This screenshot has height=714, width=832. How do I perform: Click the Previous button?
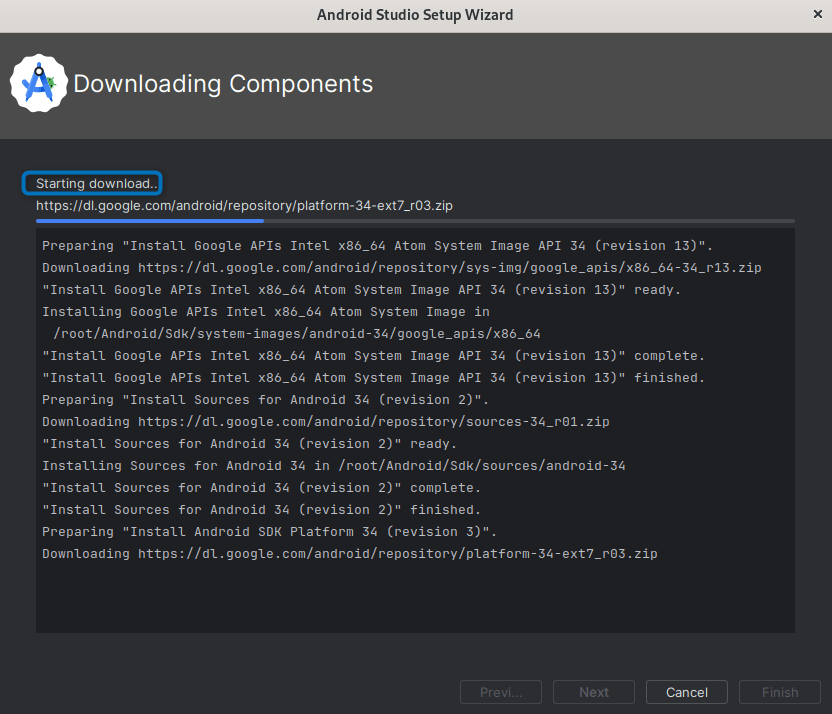pyautogui.click(x=500, y=691)
